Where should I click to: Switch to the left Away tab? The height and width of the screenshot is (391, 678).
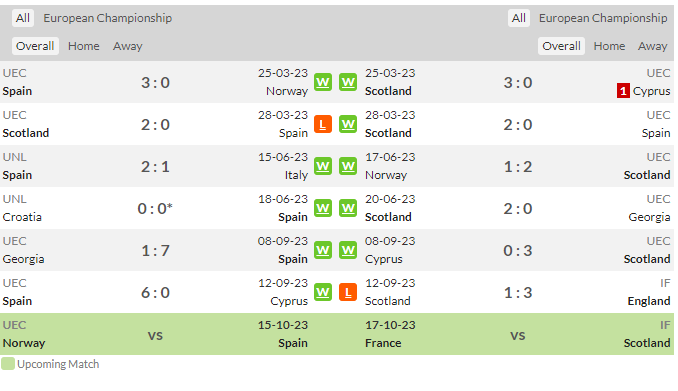click(x=128, y=46)
